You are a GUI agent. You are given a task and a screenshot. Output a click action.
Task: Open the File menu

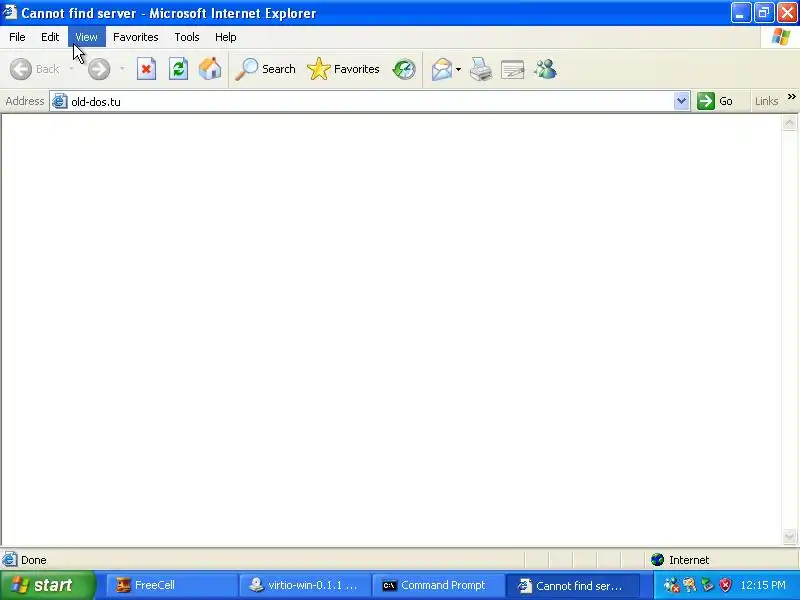17,37
